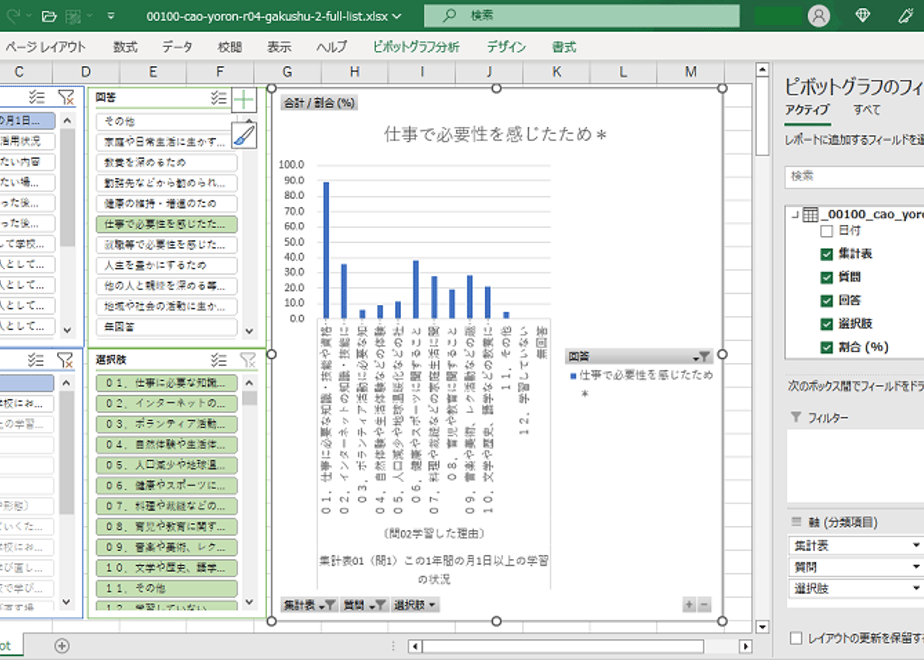Toggle the 日付 field checkbox
The height and width of the screenshot is (660, 924).
click(x=827, y=231)
